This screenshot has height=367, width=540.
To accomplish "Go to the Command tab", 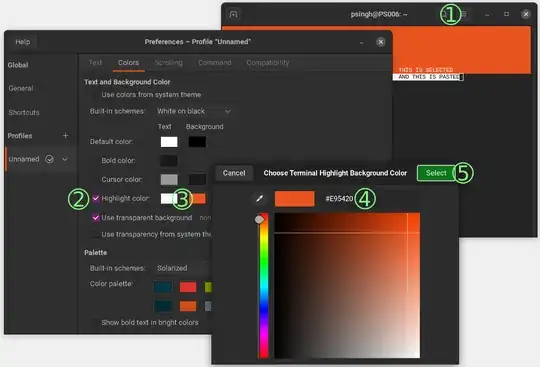I will pyautogui.click(x=215, y=63).
